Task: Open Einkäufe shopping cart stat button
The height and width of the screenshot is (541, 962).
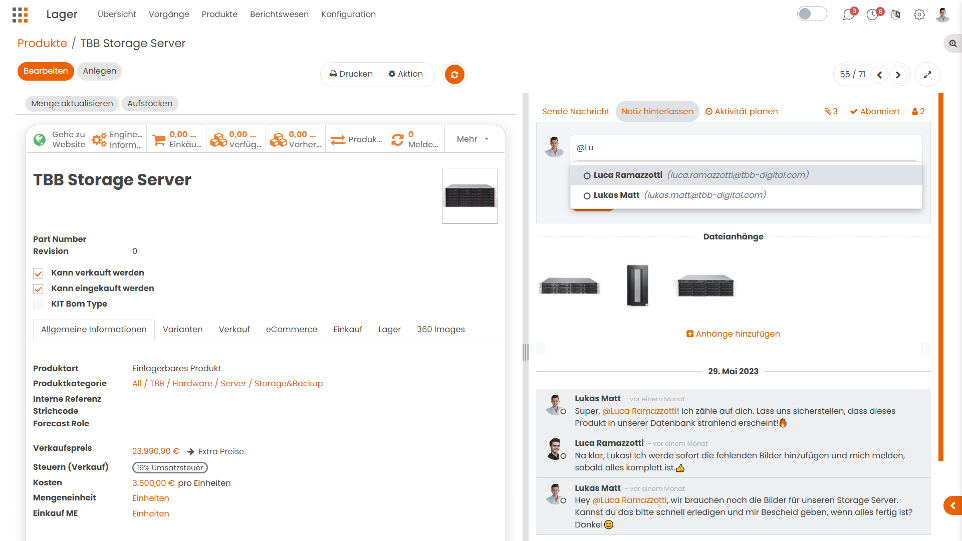Action: 177,139
